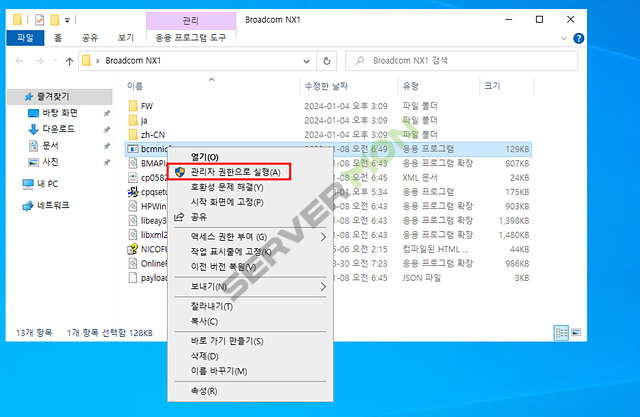
Task: Open 문서 in navigation pane
Action: click(x=50, y=145)
